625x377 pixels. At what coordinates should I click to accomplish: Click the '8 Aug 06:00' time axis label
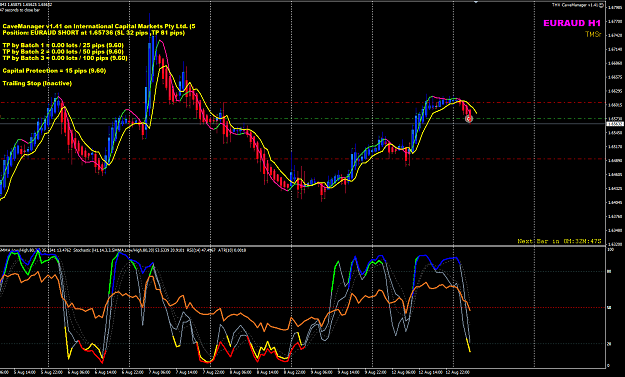pyautogui.click(x=242, y=373)
